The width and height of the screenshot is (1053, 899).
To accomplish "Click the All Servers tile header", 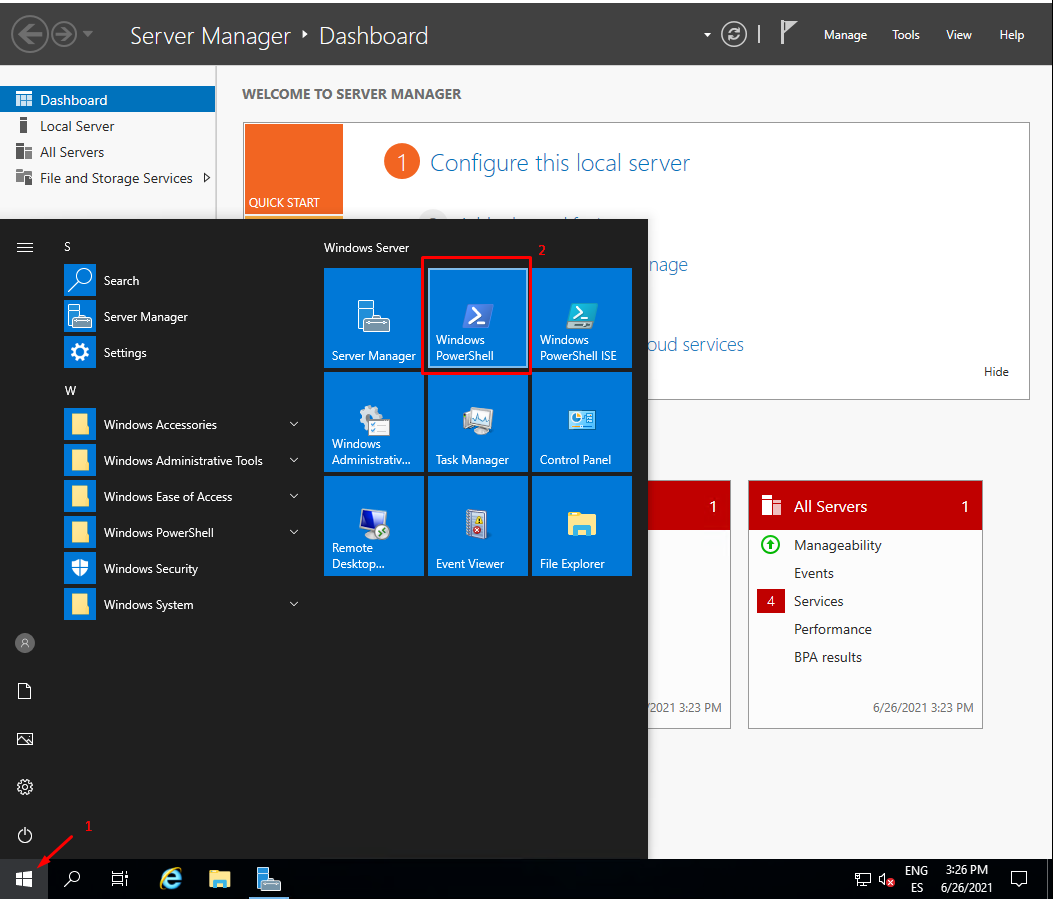I will click(x=866, y=506).
